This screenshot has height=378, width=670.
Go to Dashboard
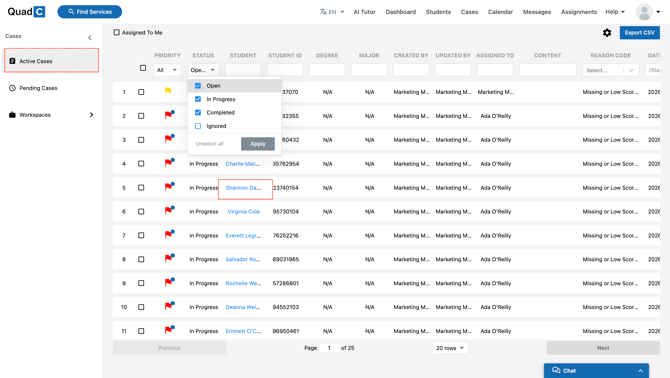coord(400,12)
